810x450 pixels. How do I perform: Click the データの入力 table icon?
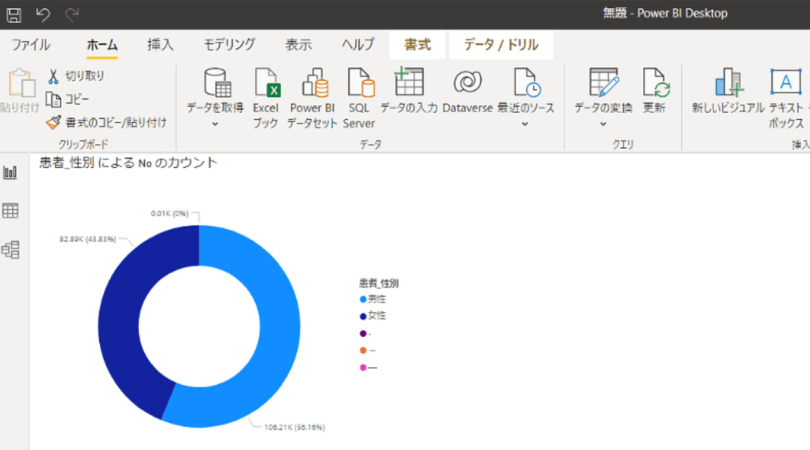tap(409, 82)
